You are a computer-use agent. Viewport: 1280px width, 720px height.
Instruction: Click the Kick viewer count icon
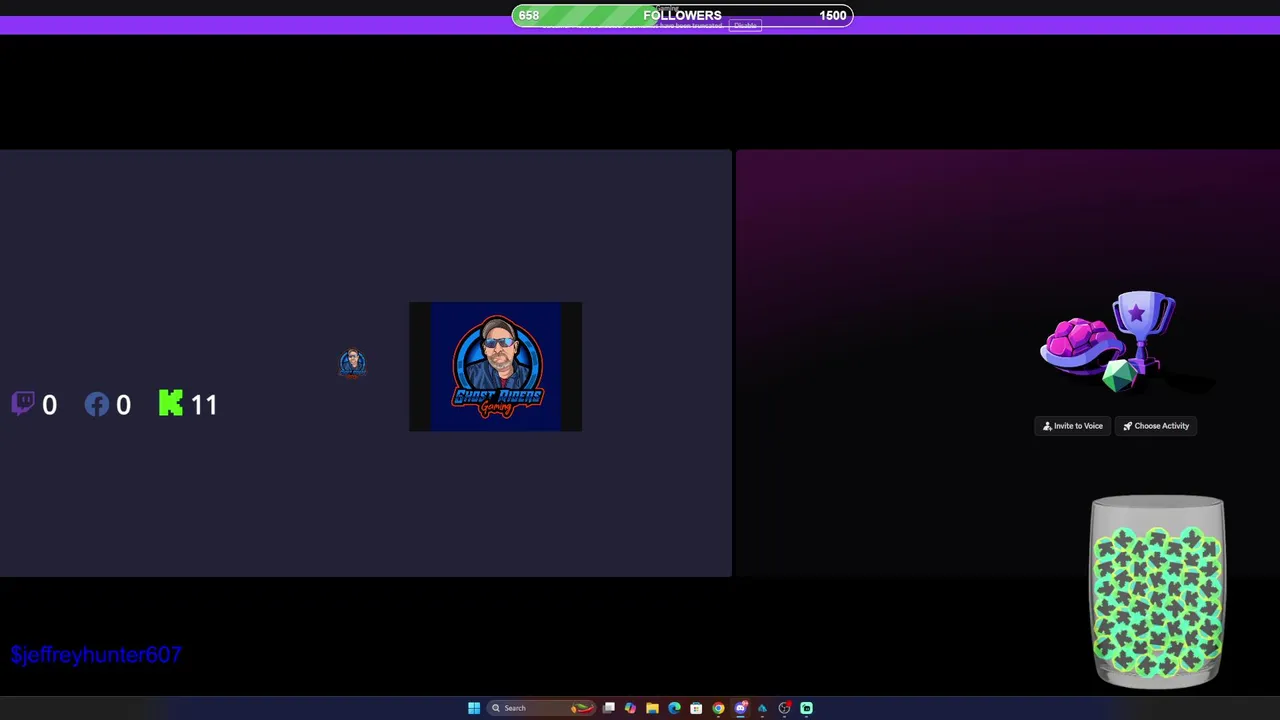pos(171,403)
